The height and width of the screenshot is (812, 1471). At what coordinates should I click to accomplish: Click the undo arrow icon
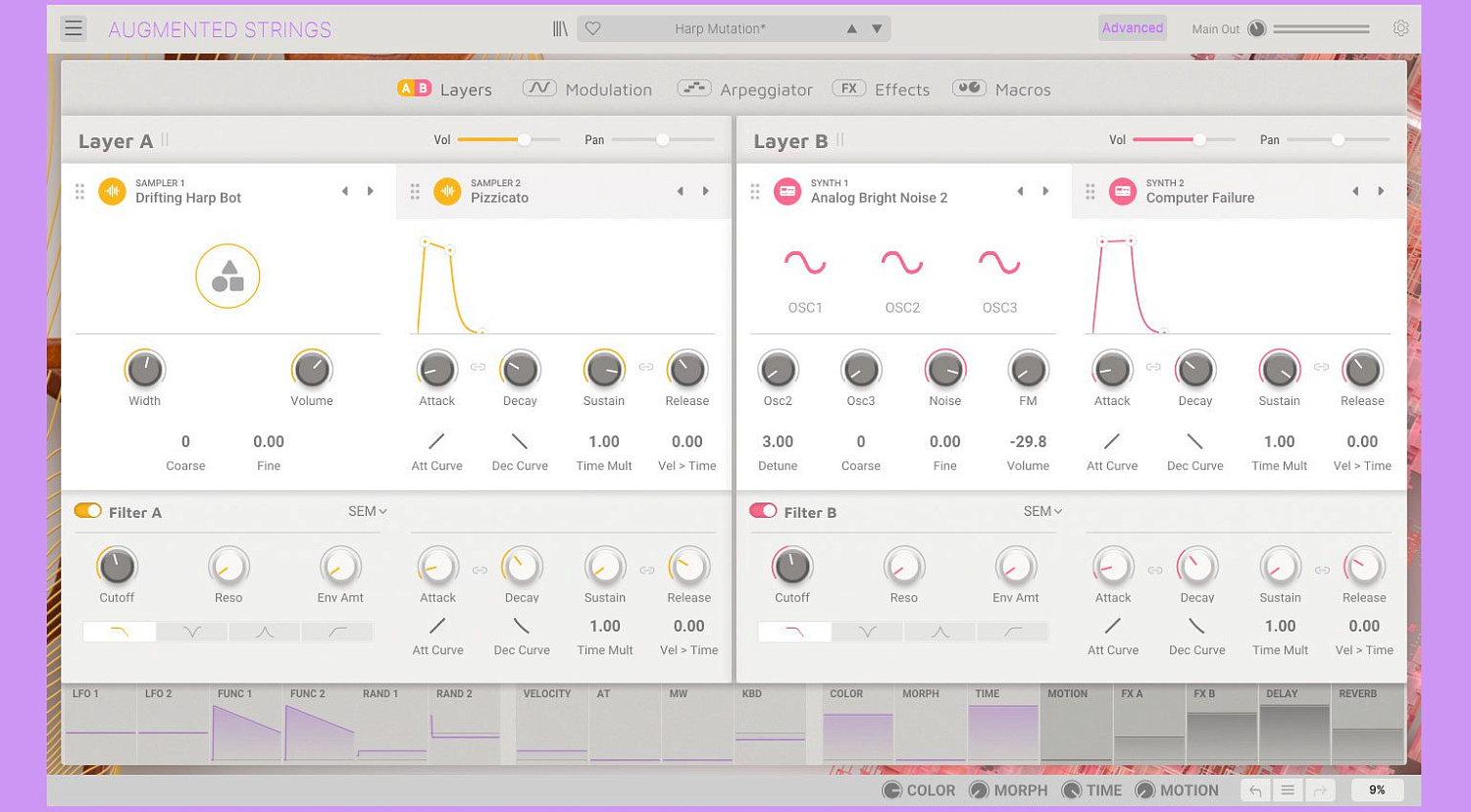click(1255, 790)
